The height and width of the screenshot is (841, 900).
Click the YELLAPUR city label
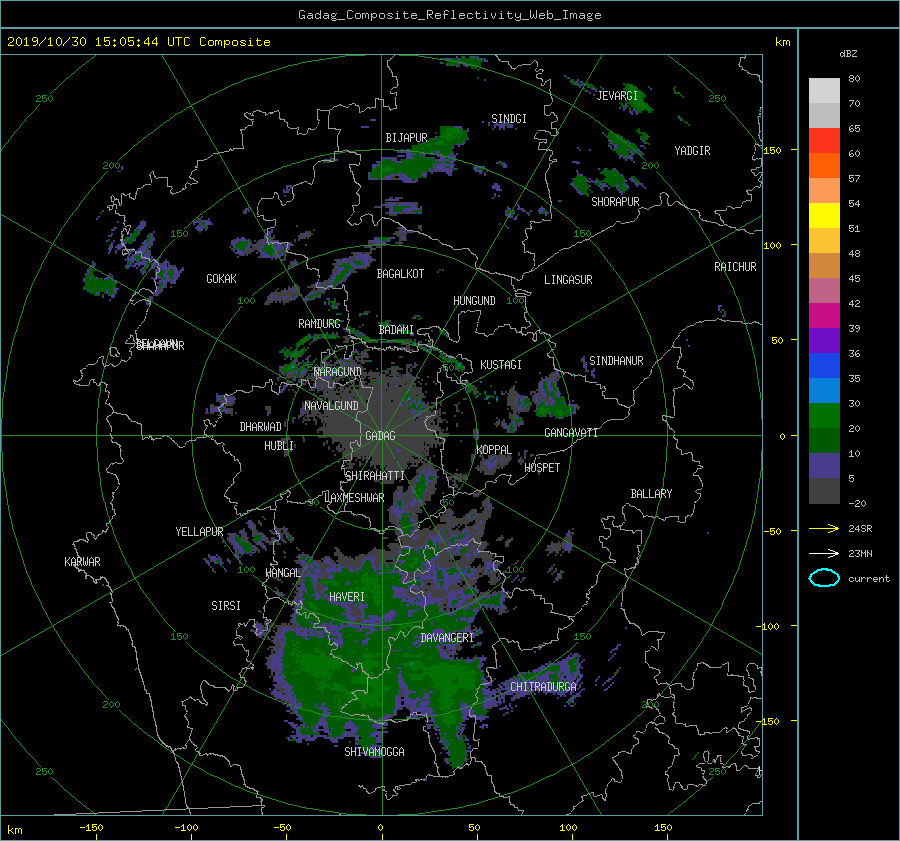[x=199, y=532]
